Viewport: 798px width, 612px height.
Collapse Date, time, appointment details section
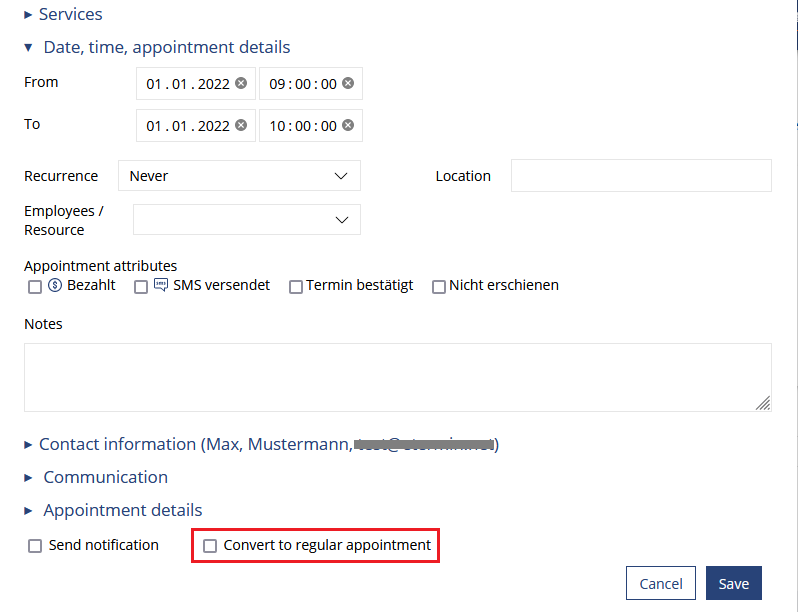[157, 47]
